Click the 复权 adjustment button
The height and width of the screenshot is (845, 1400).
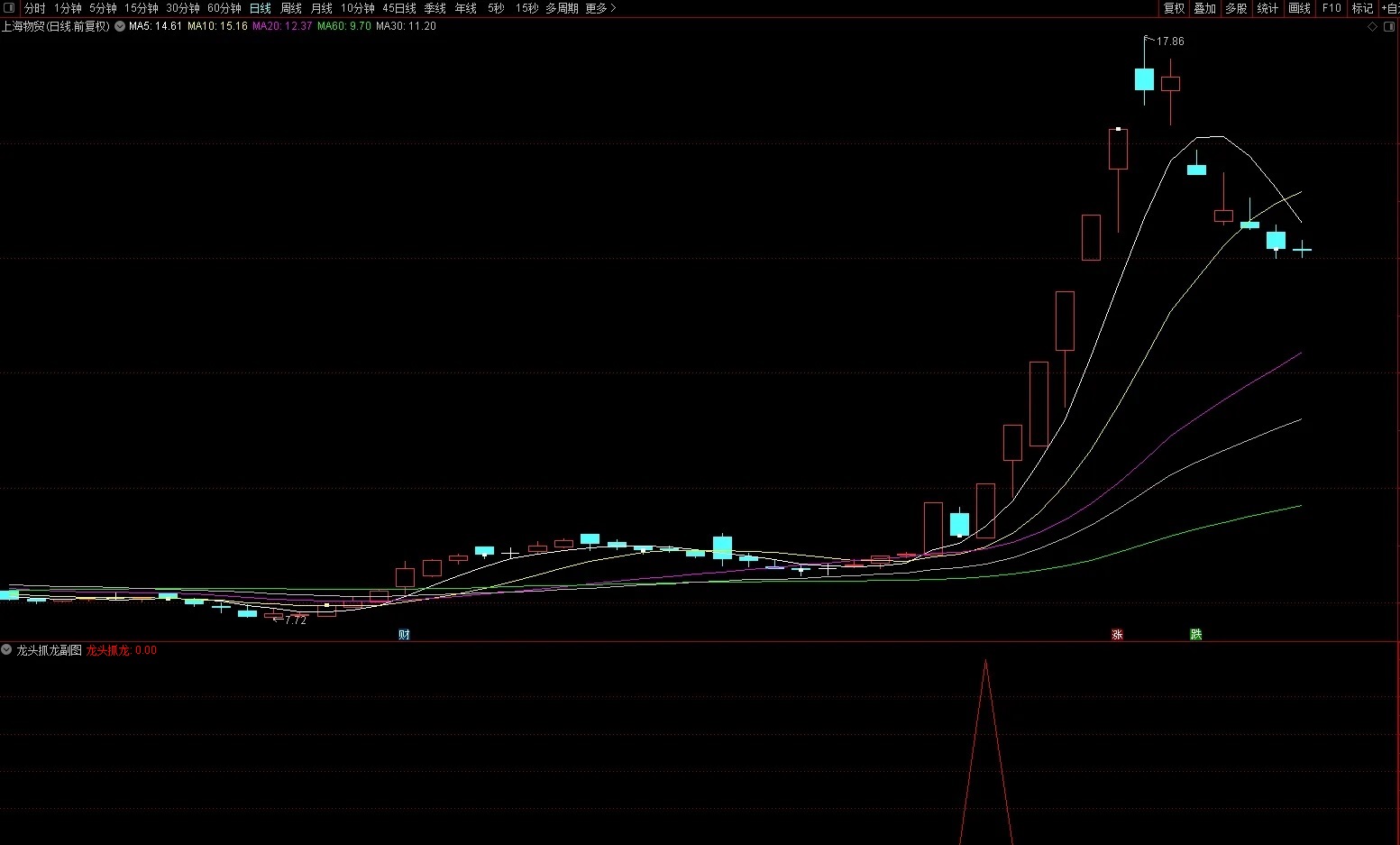click(x=1174, y=8)
